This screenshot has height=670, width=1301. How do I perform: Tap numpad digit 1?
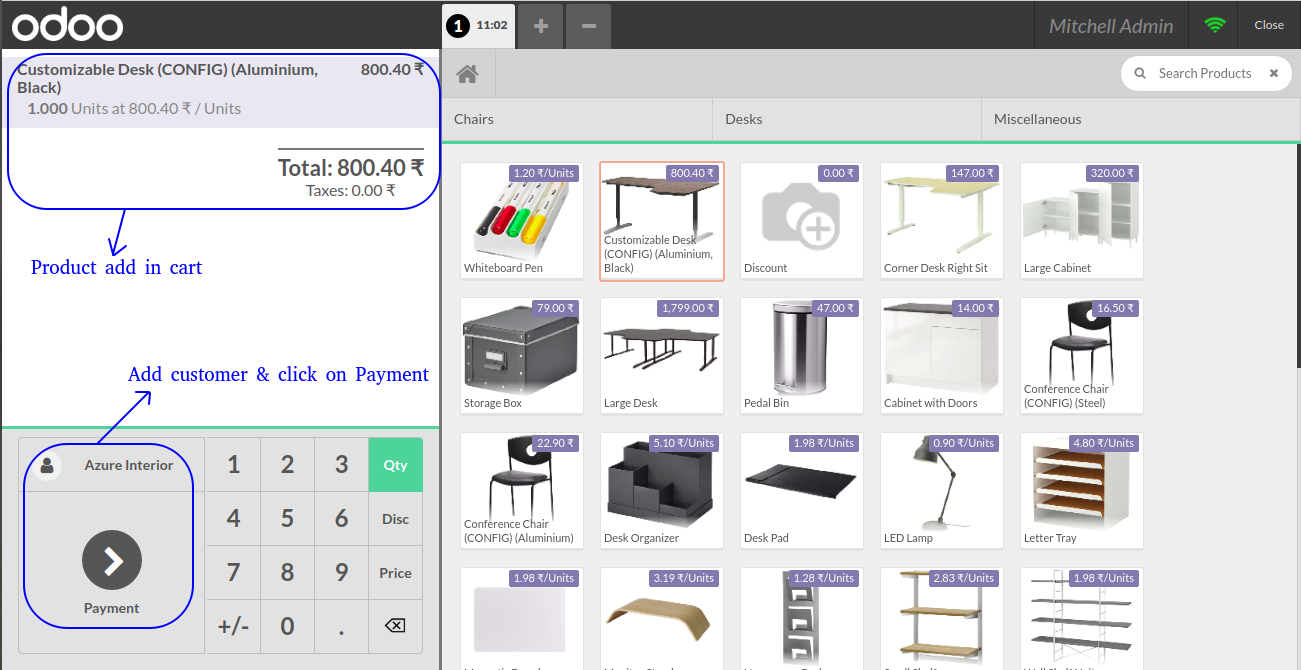coord(233,465)
